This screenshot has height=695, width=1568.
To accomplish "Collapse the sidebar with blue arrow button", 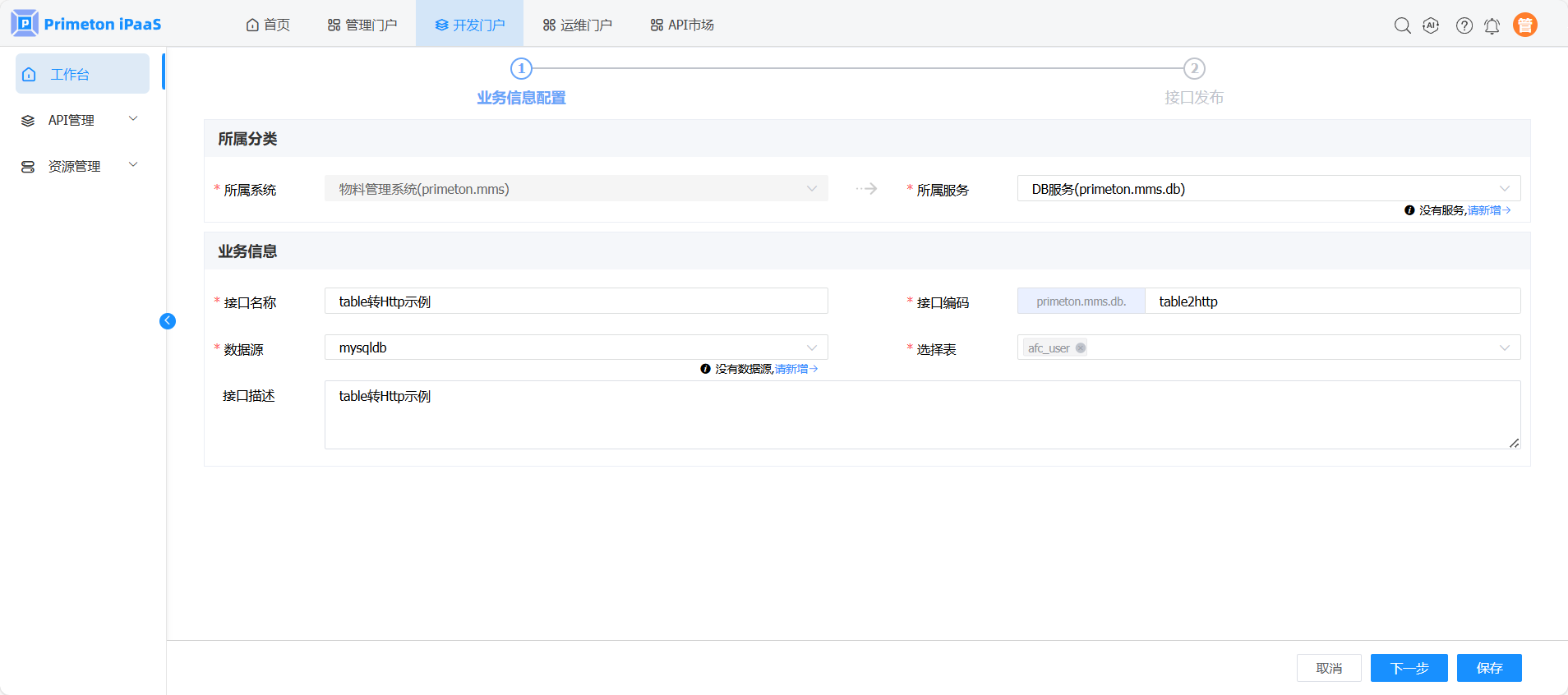I will click(168, 321).
